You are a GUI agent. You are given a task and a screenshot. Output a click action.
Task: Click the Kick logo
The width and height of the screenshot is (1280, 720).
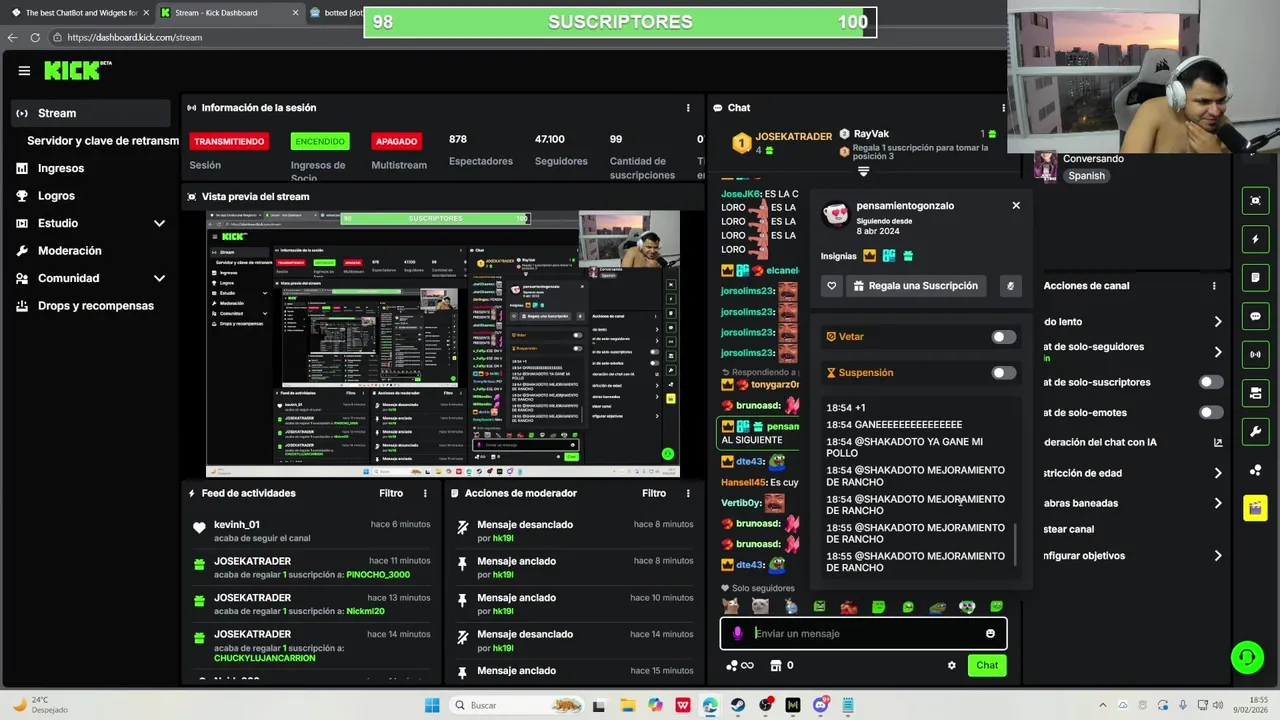[x=77, y=70]
